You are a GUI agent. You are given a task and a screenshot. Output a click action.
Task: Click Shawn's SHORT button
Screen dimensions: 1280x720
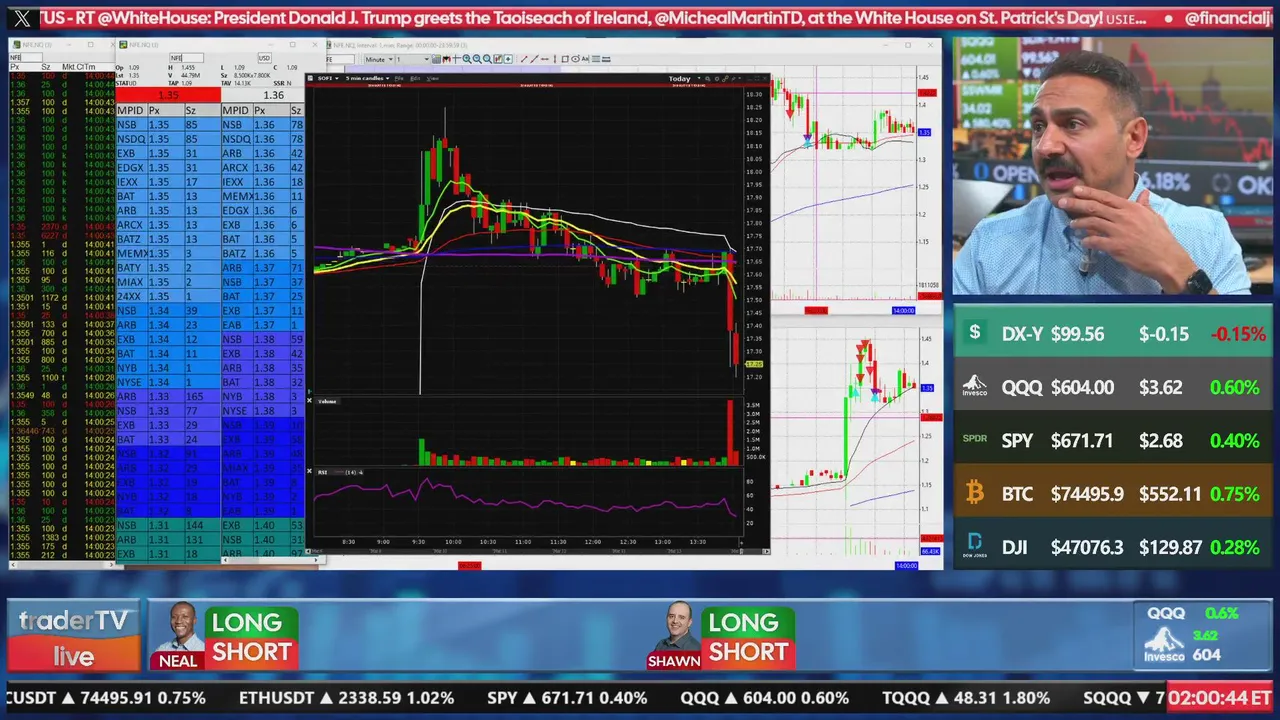pyautogui.click(x=748, y=652)
